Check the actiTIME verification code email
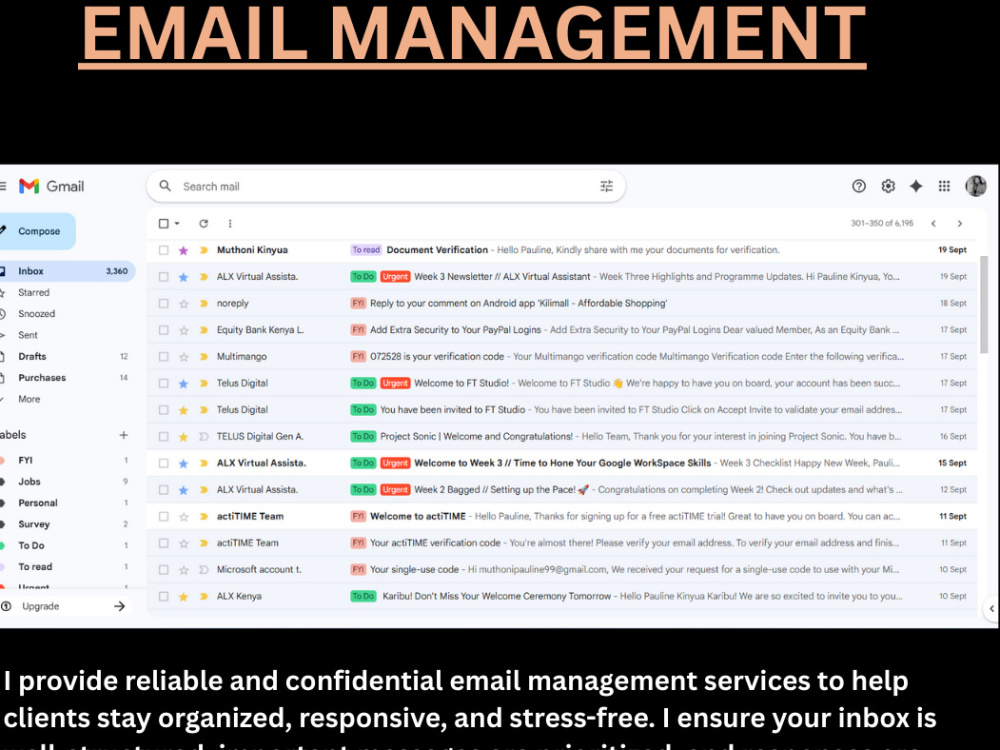Image resolution: width=1000 pixels, height=750 pixels. pyautogui.click(x=164, y=543)
